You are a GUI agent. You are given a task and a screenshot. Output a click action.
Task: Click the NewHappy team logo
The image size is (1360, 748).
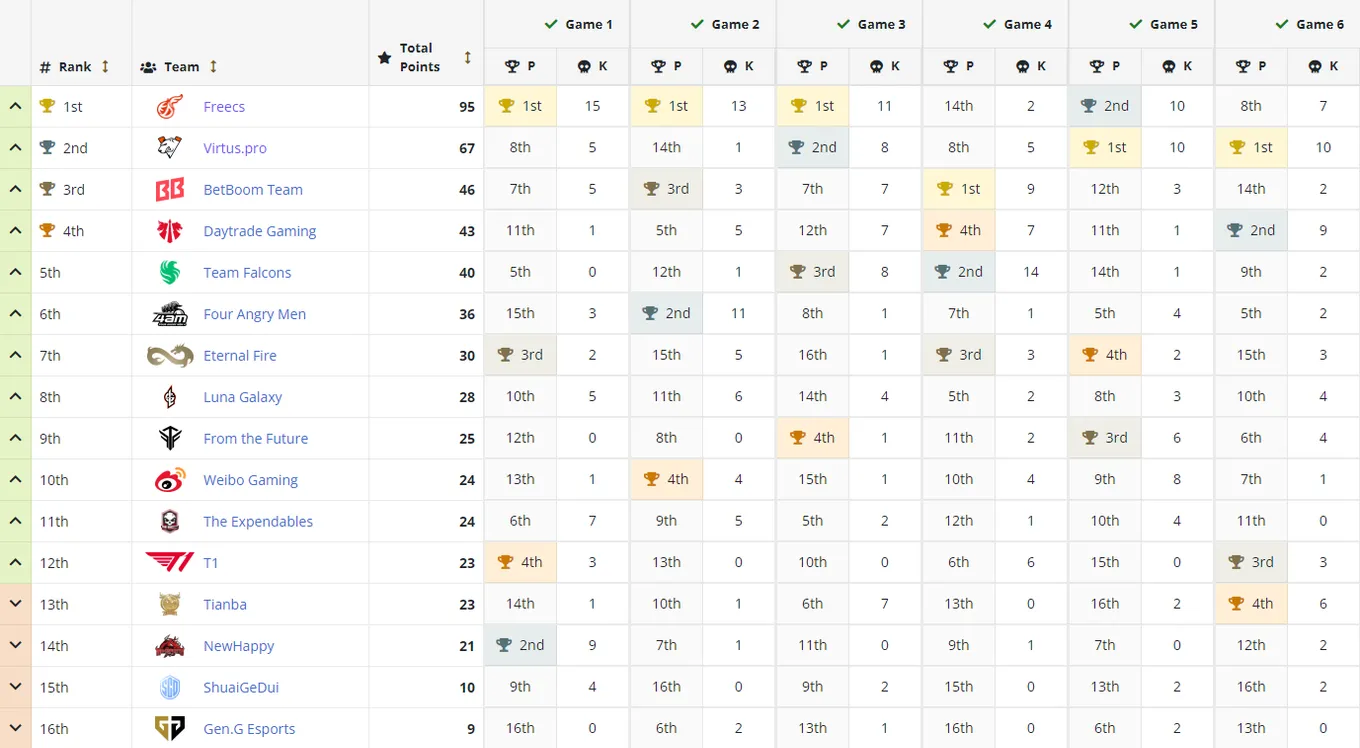coord(170,646)
